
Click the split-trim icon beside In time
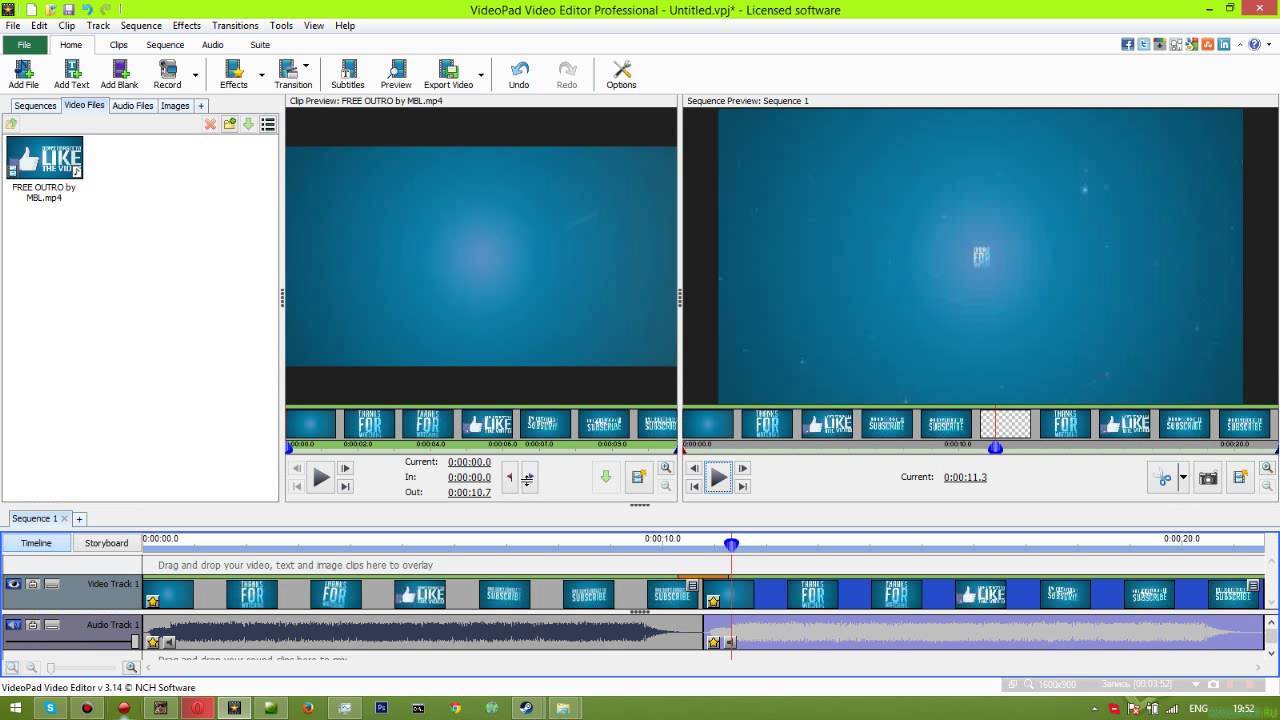pos(527,478)
